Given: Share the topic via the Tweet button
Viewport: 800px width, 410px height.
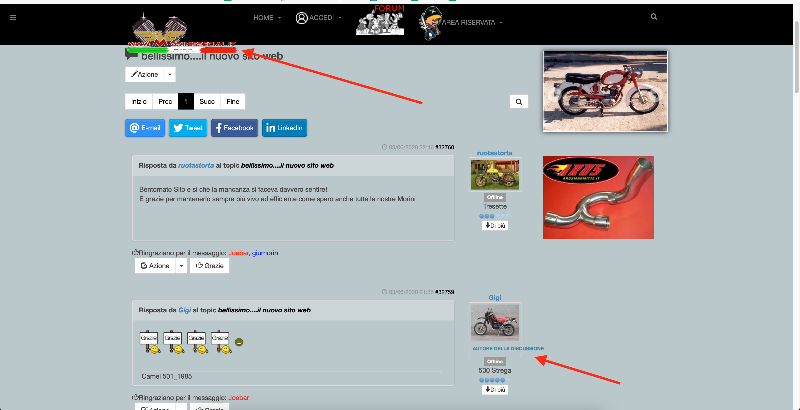Looking at the screenshot, I should [188, 128].
